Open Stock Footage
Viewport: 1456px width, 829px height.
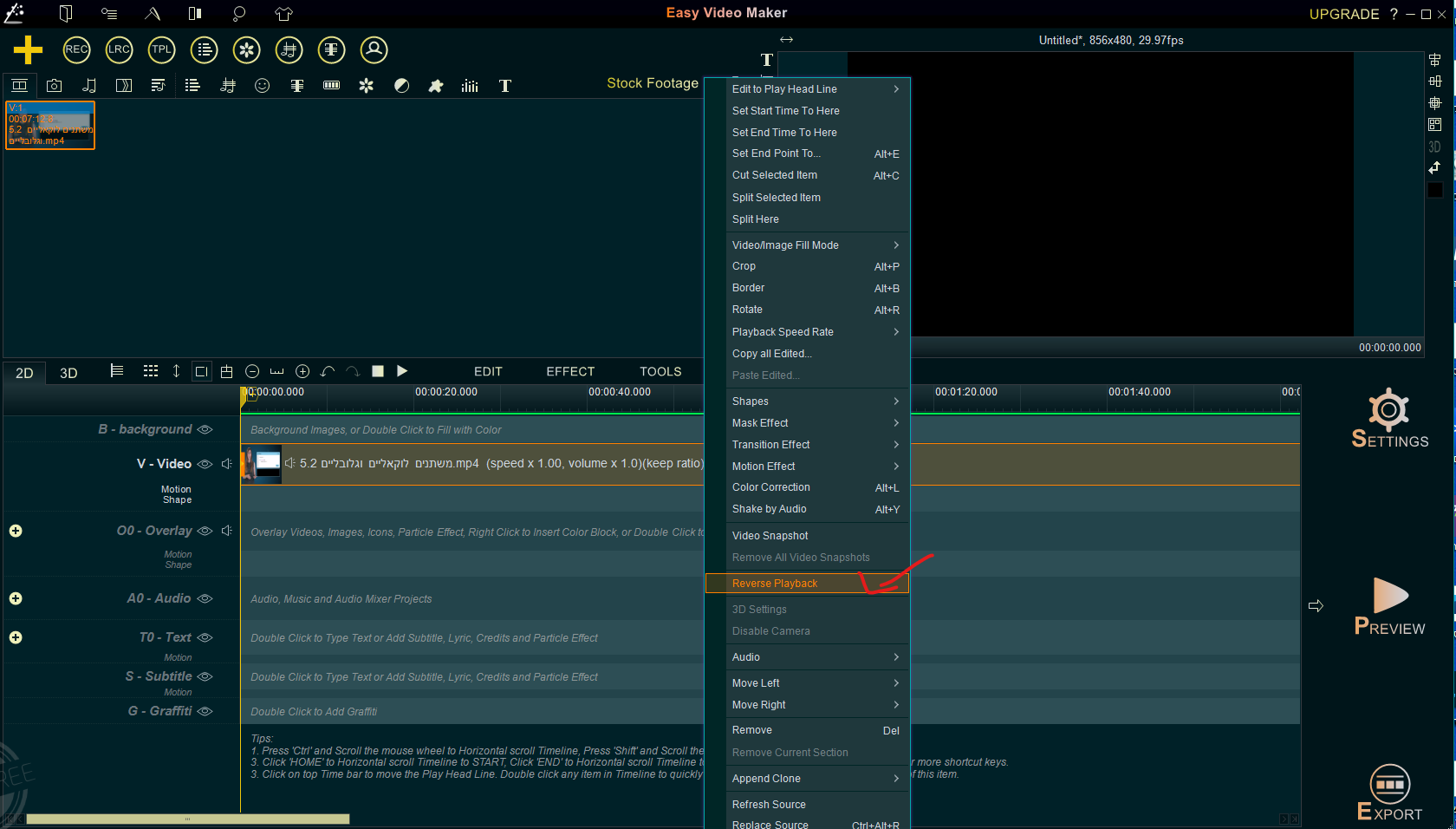pyautogui.click(x=653, y=83)
